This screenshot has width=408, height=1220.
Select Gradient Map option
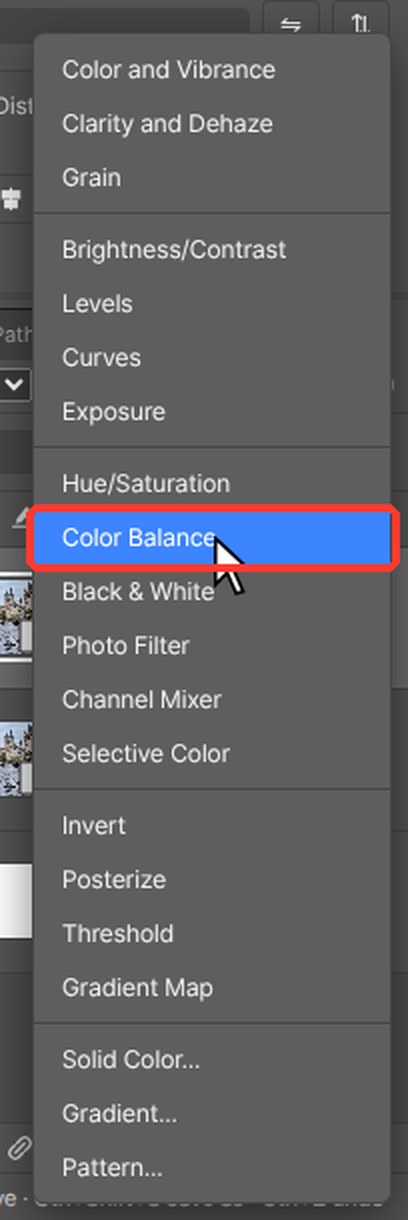(x=212, y=988)
